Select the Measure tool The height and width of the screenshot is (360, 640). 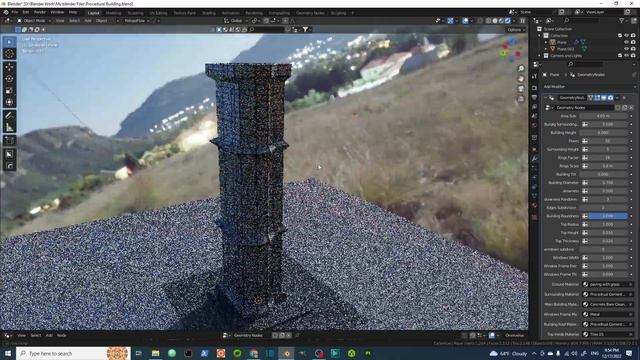[9, 128]
